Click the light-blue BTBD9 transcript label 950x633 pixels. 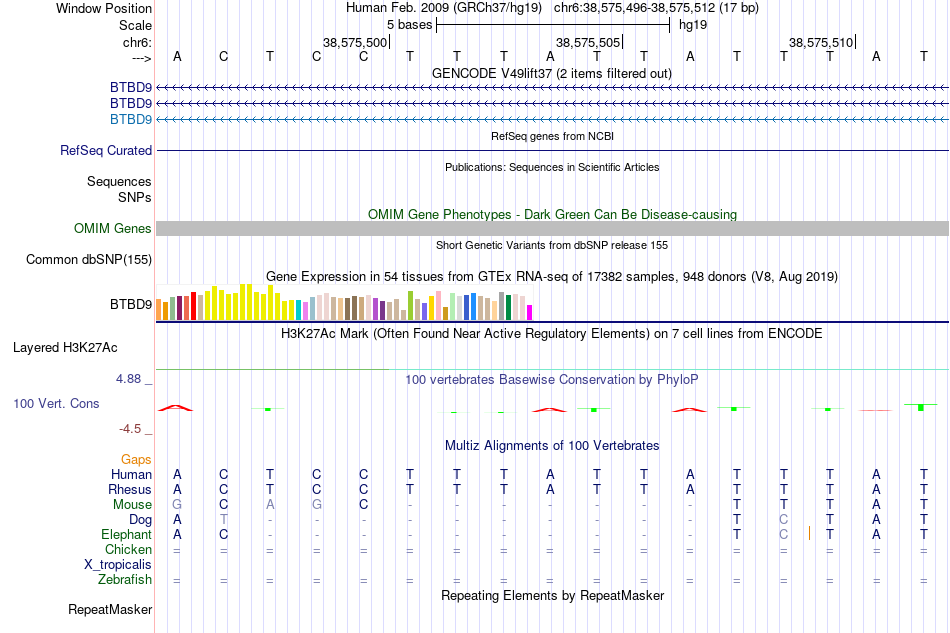[x=131, y=119]
